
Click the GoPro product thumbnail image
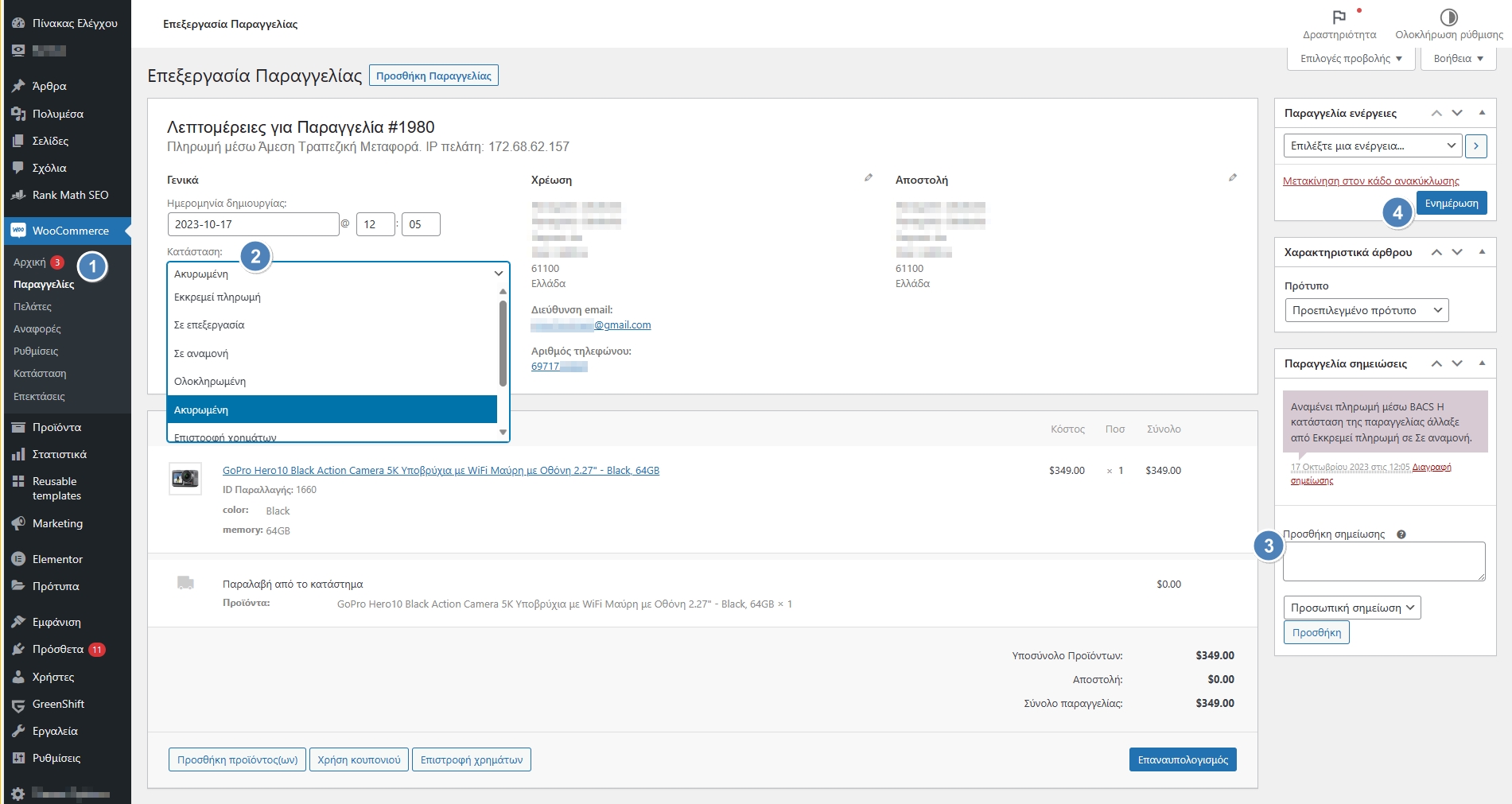[185, 478]
